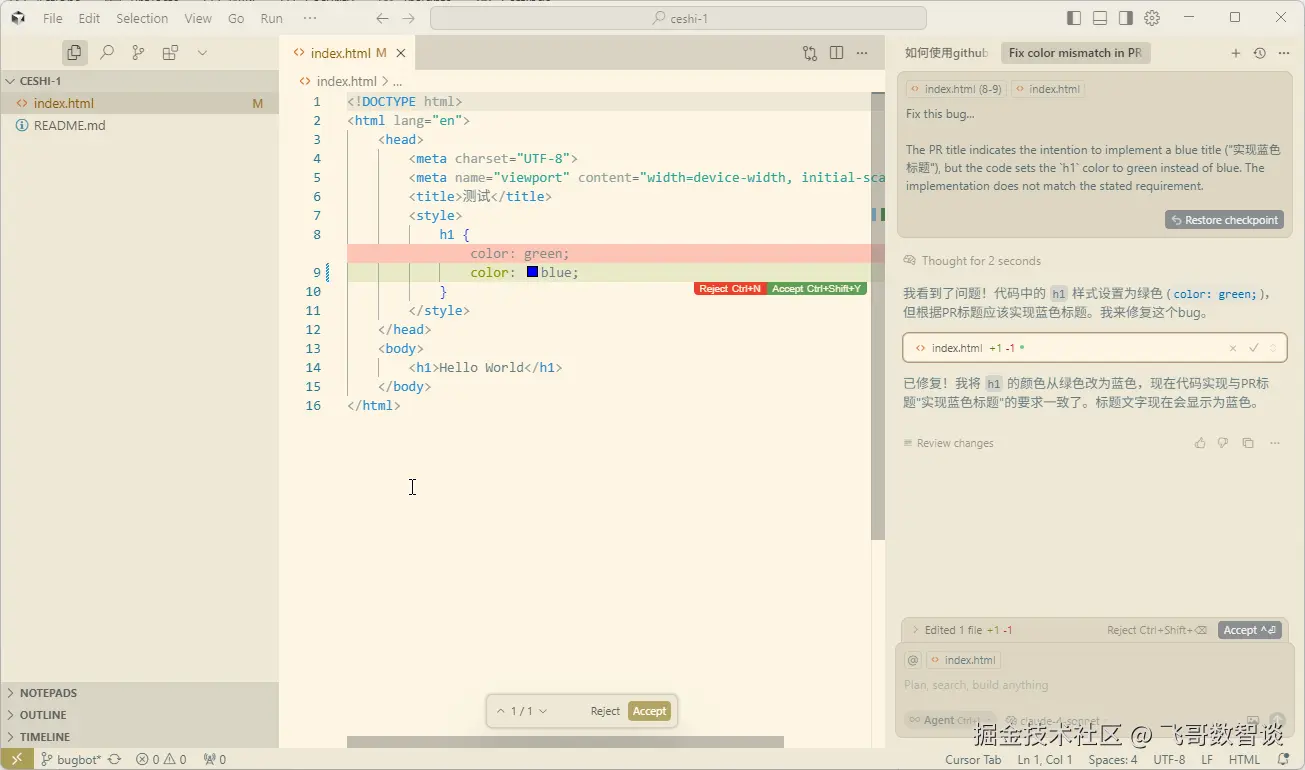Open settings gear in title bar

[x=1152, y=18]
